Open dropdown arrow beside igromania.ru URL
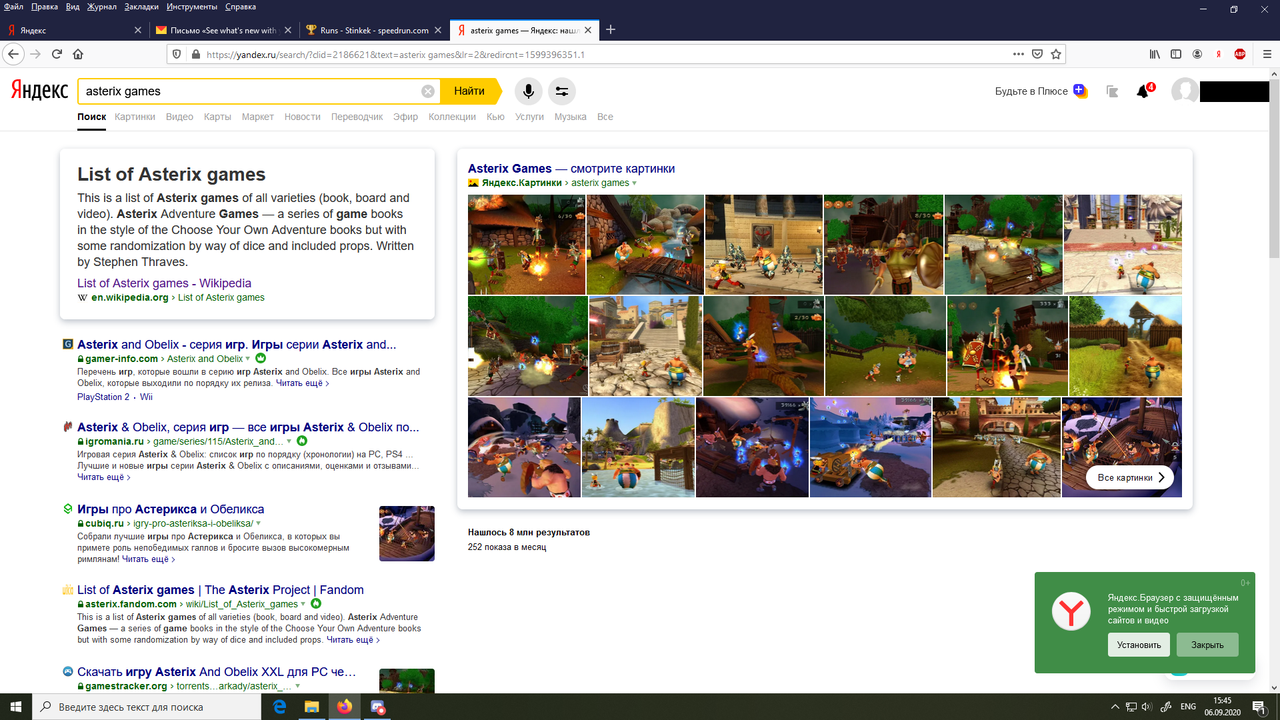 [289, 441]
